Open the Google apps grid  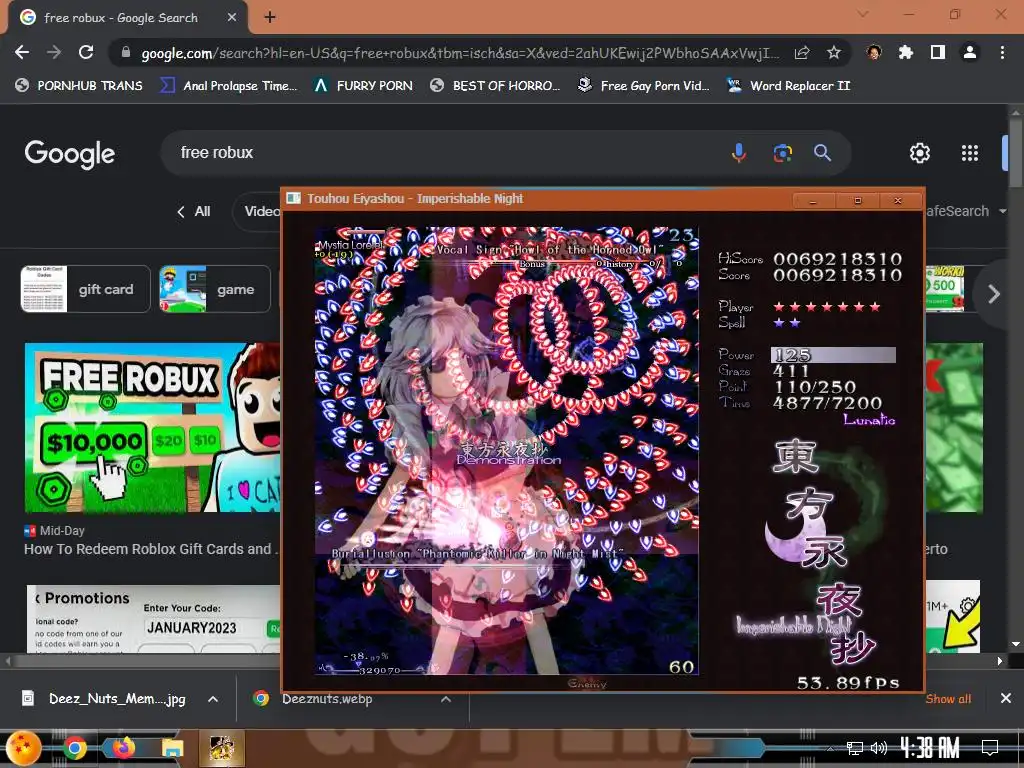tap(970, 153)
